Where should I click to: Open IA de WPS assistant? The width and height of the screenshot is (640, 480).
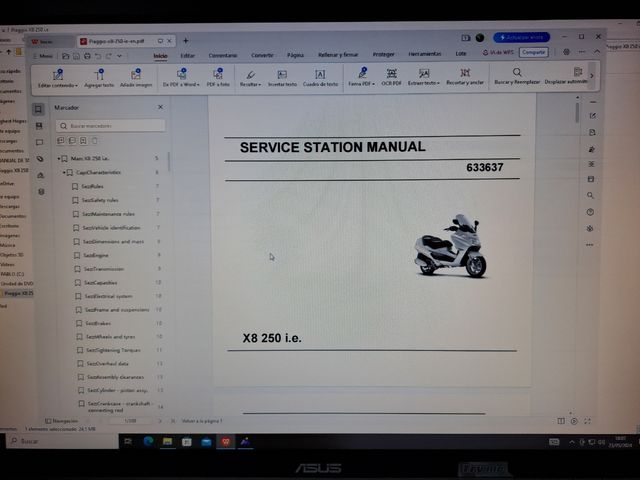(x=498, y=53)
